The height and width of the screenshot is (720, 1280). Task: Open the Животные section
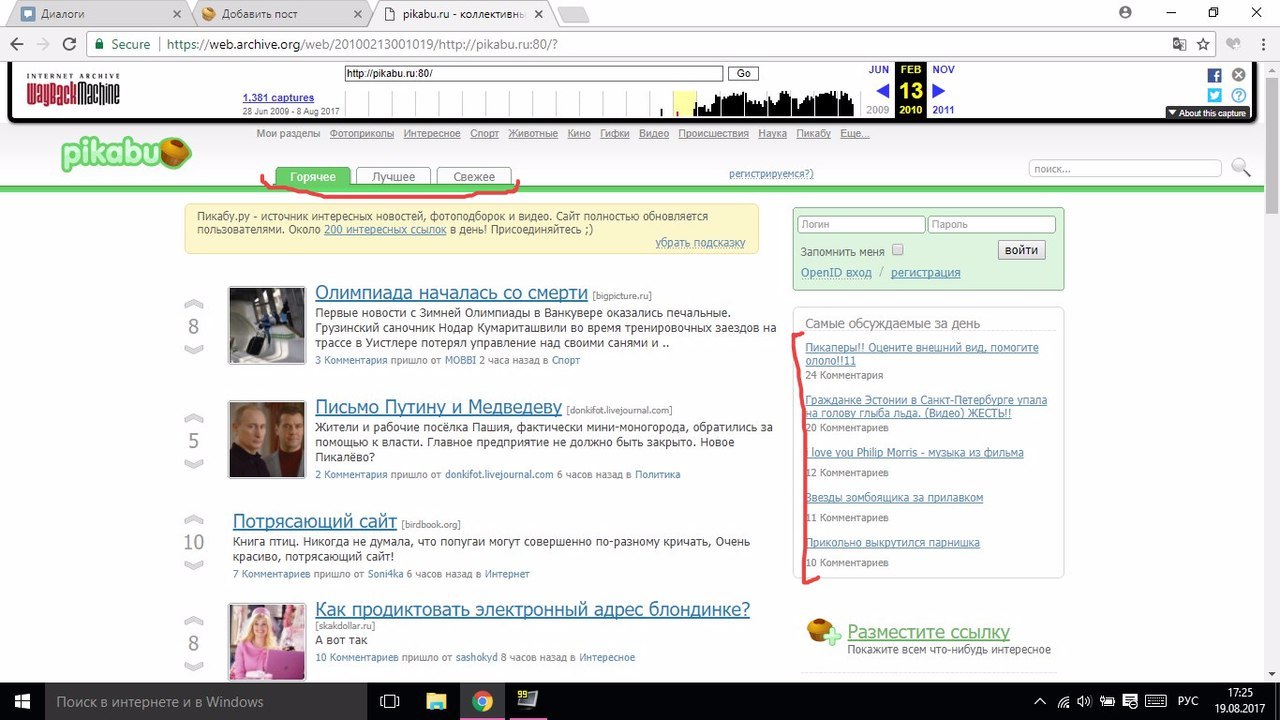coord(533,133)
